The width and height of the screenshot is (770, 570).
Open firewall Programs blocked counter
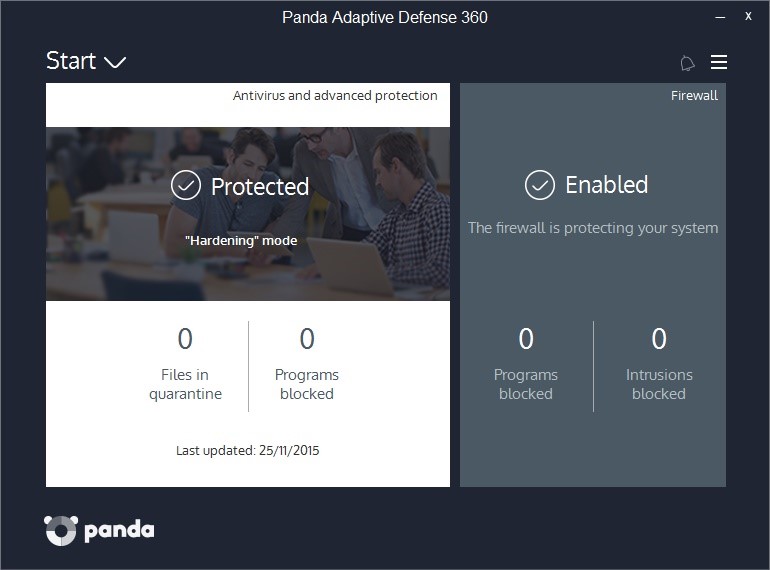pos(525,364)
